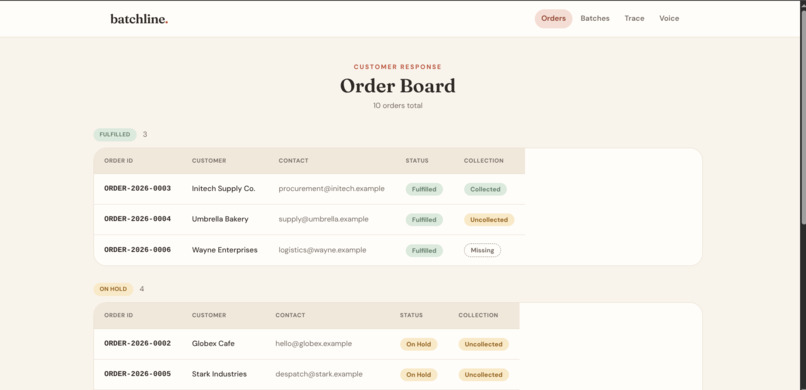Click Uncollected badge for ORDER-2026-0005
This screenshot has height=390, width=806.
(483, 375)
